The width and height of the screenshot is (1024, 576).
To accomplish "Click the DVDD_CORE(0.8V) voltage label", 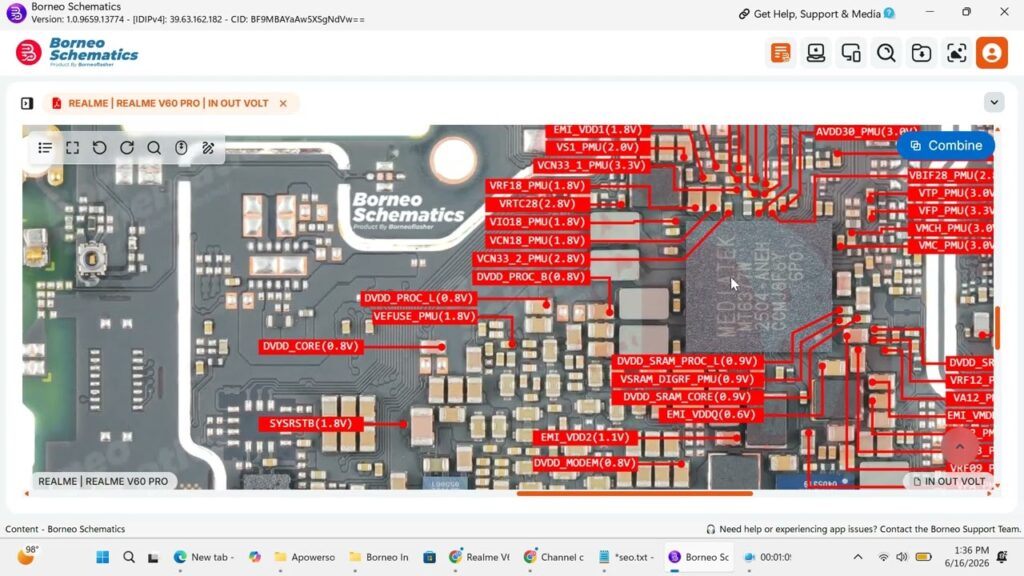I will click(x=310, y=346).
